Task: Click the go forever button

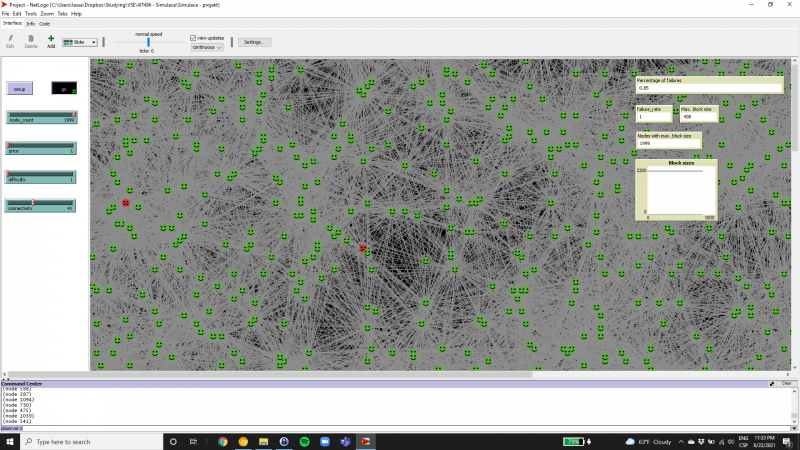Action: [x=63, y=89]
